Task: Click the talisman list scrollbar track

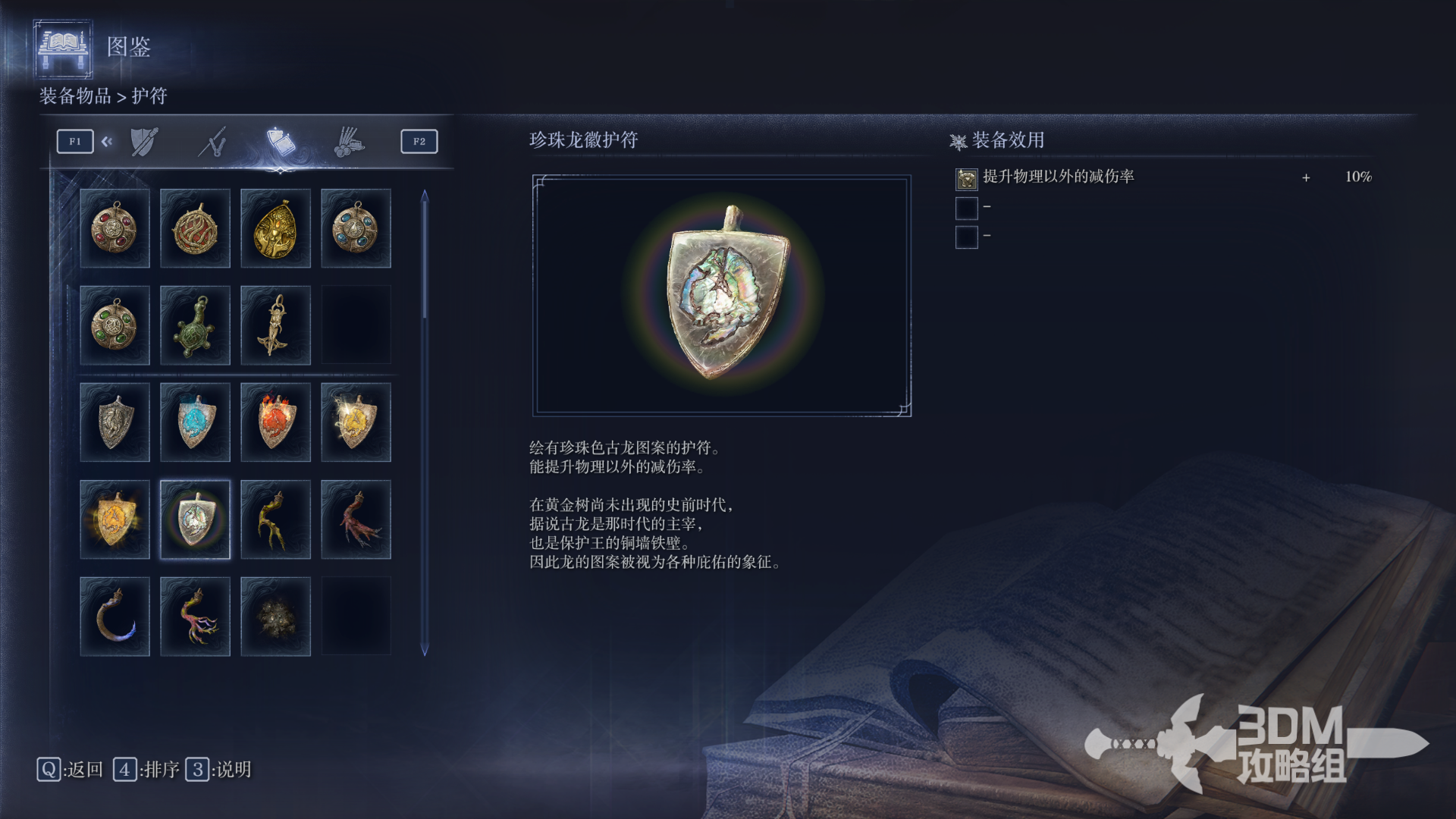Action: pyautogui.click(x=425, y=422)
